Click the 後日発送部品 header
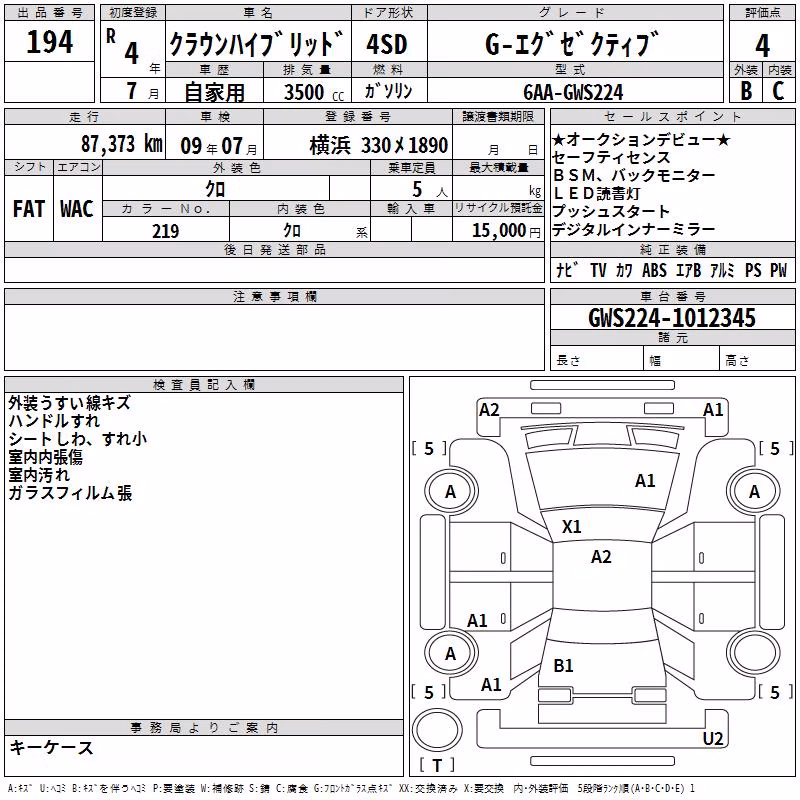 tap(274, 249)
